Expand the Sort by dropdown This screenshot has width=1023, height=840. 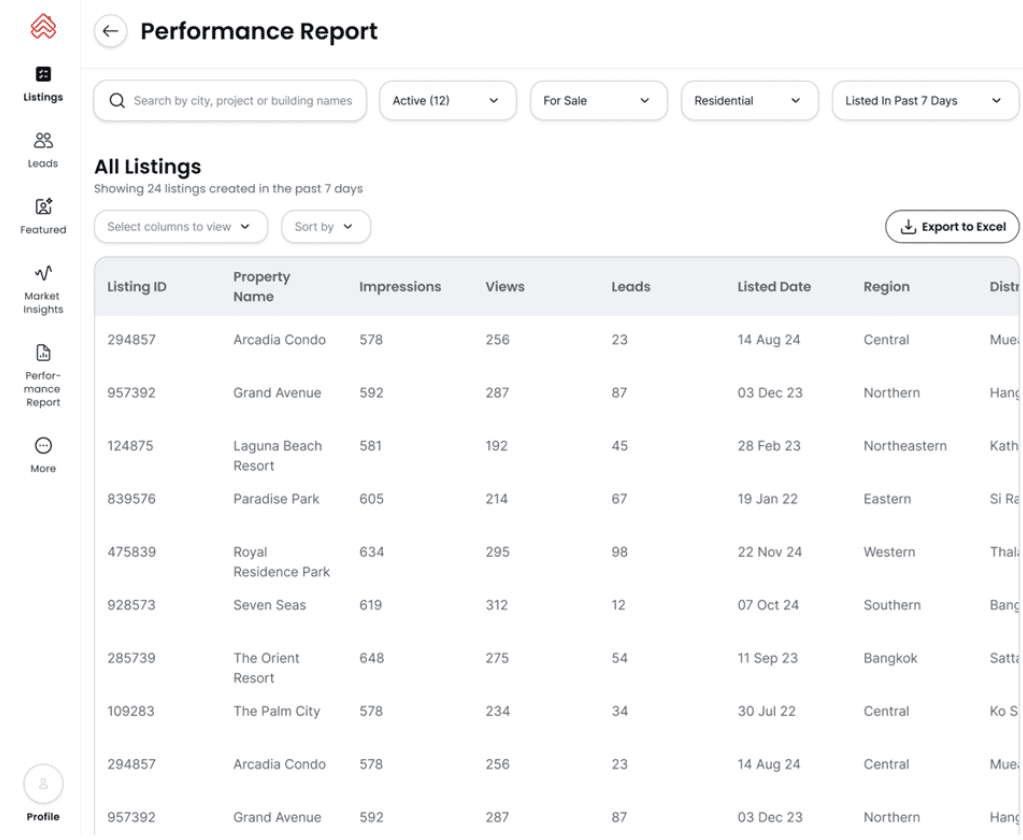(325, 227)
